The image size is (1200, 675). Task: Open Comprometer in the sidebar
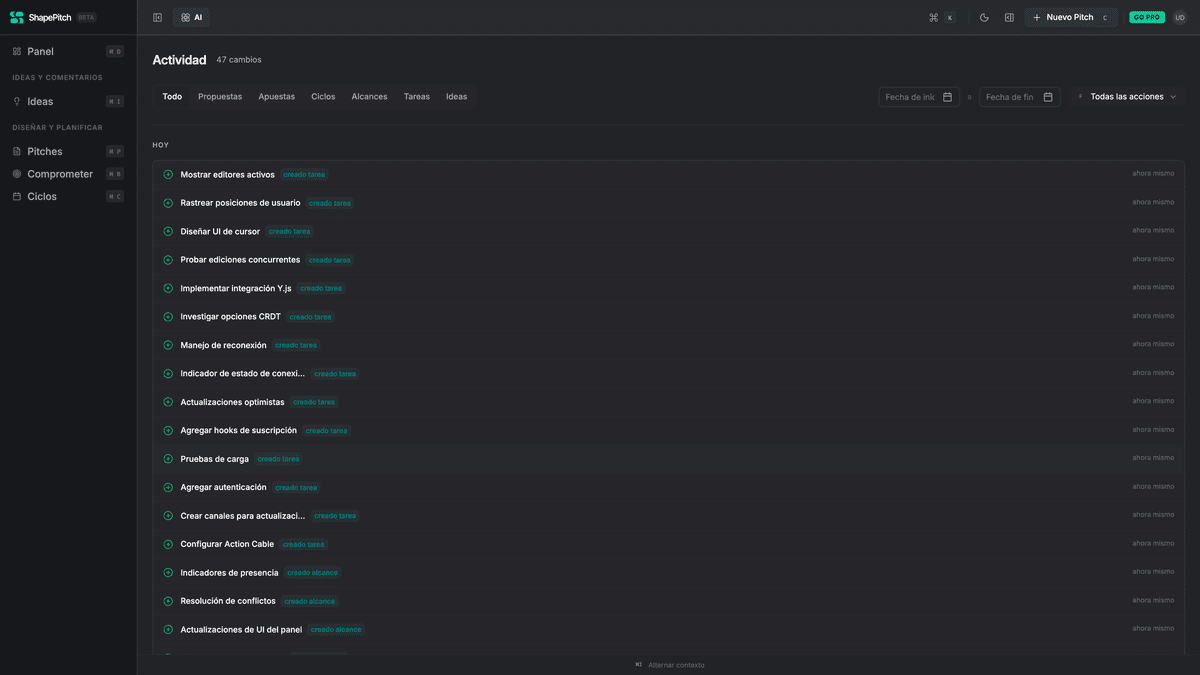pyautogui.click(x=52, y=173)
